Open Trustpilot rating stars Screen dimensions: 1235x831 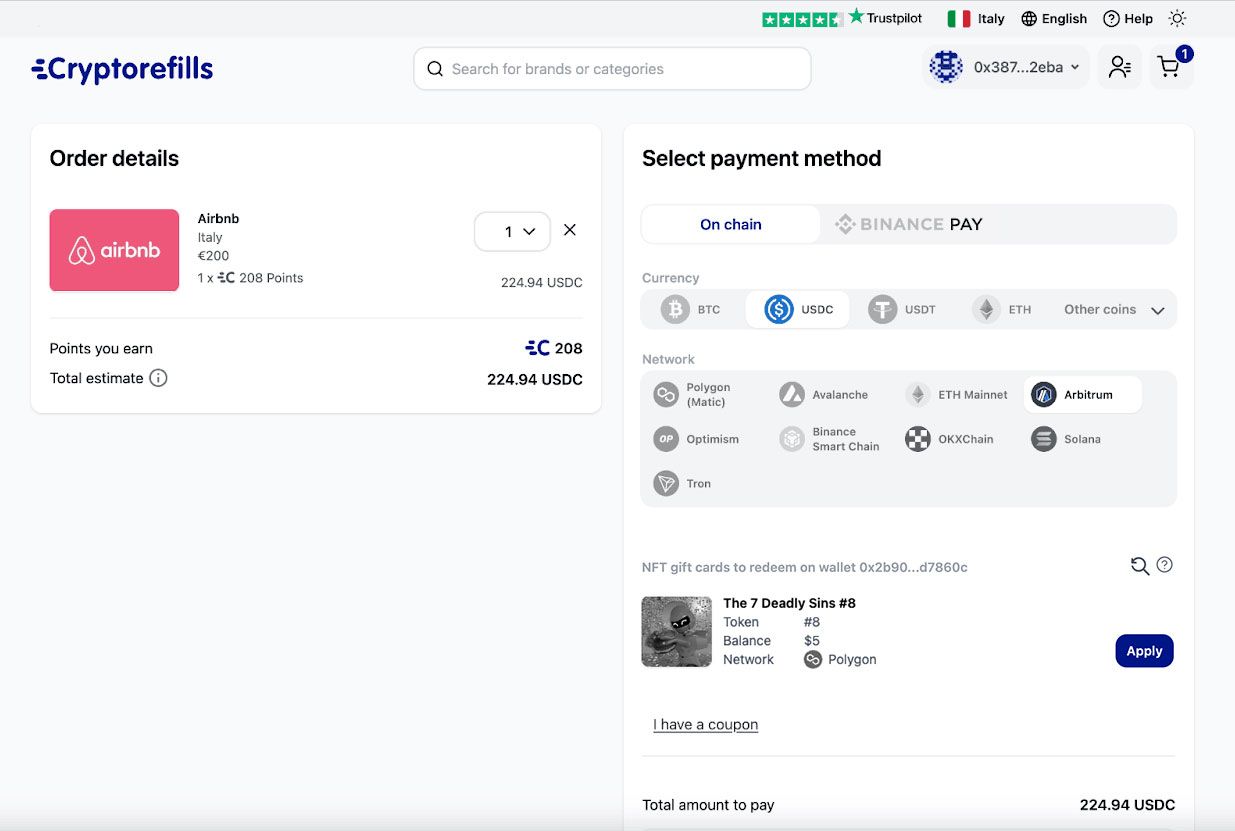point(801,19)
